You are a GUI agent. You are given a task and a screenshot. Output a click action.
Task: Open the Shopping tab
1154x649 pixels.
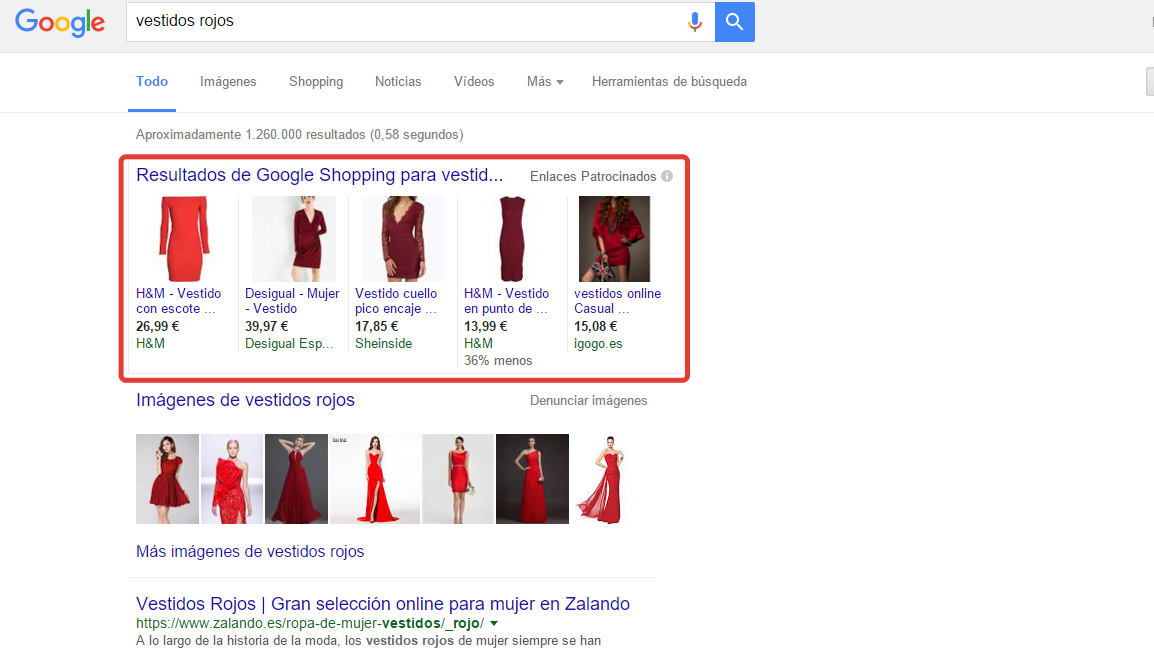pos(316,82)
